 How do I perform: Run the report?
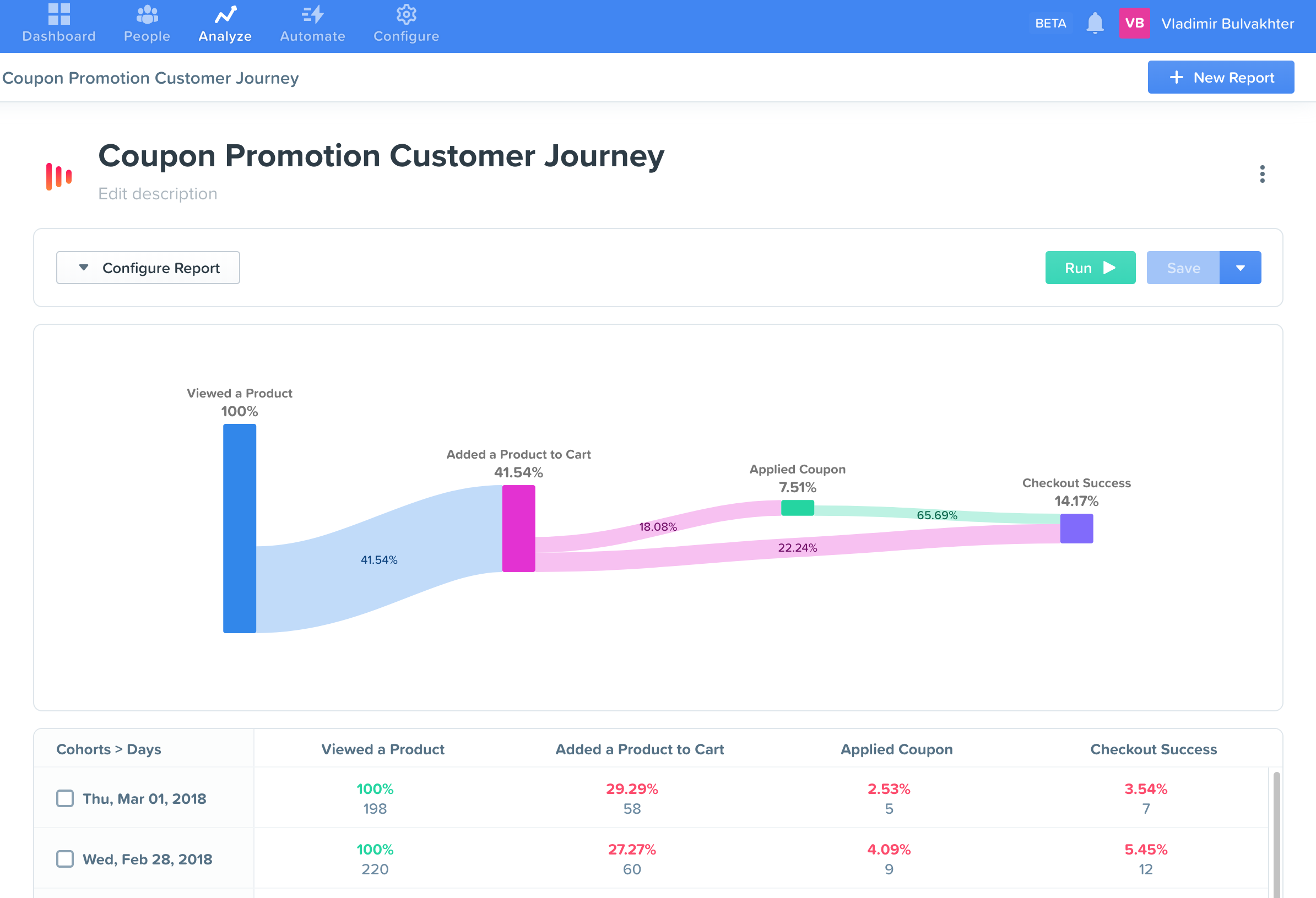pyautogui.click(x=1090, y=267)
